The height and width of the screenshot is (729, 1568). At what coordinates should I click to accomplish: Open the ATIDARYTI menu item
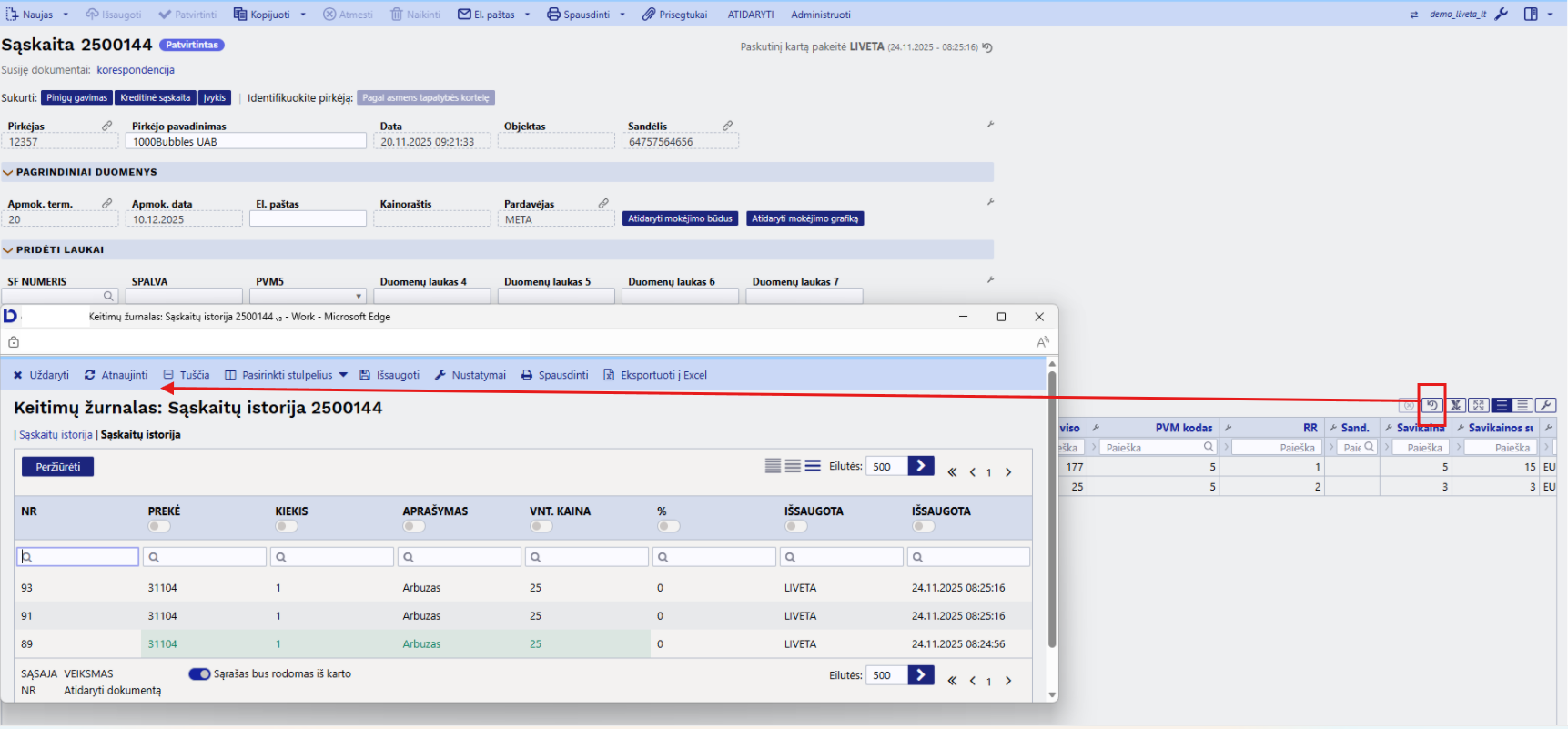coord(750,15)
